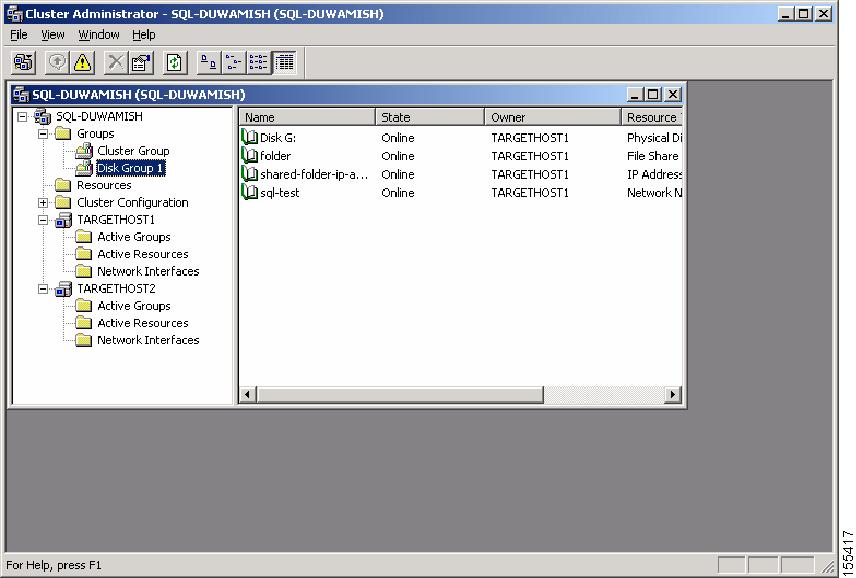Switch to Details view icon

(x=284, y=62)
